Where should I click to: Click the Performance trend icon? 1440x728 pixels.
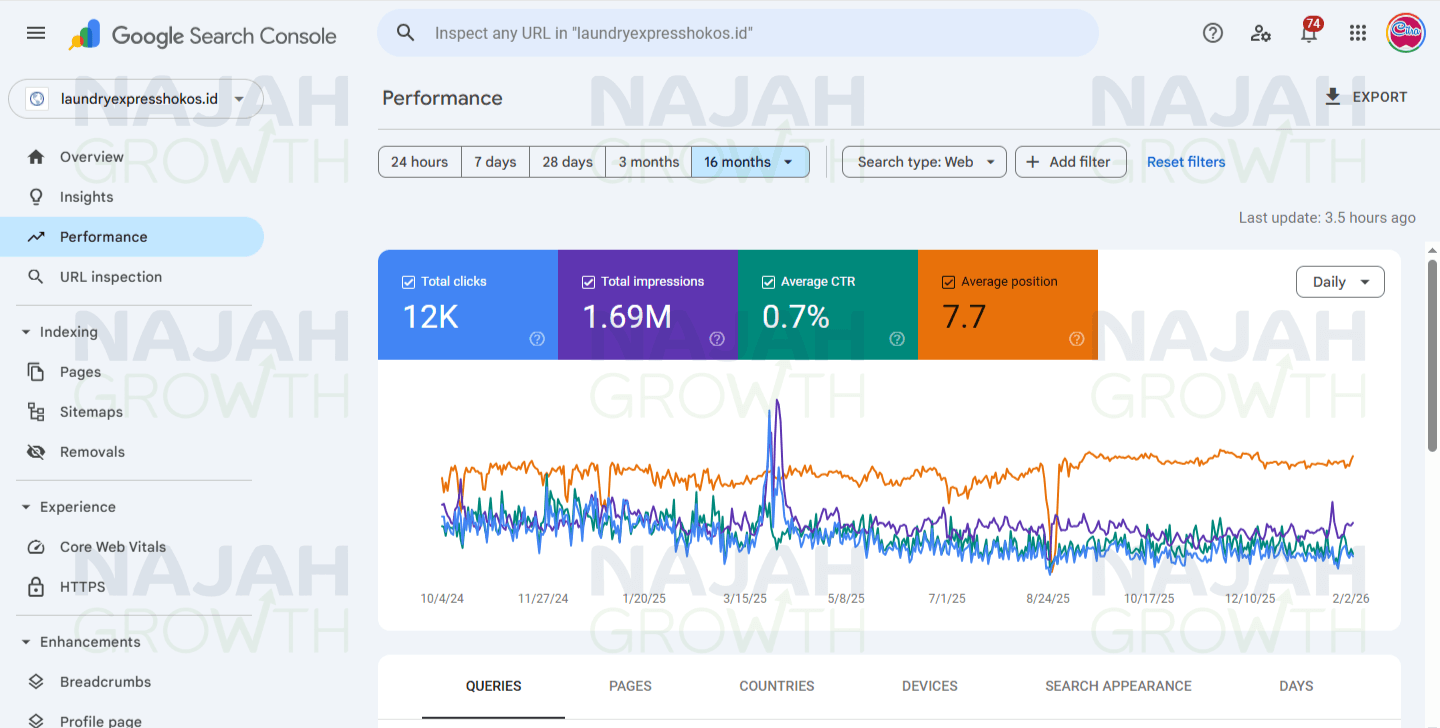click(x=36, y=237)
